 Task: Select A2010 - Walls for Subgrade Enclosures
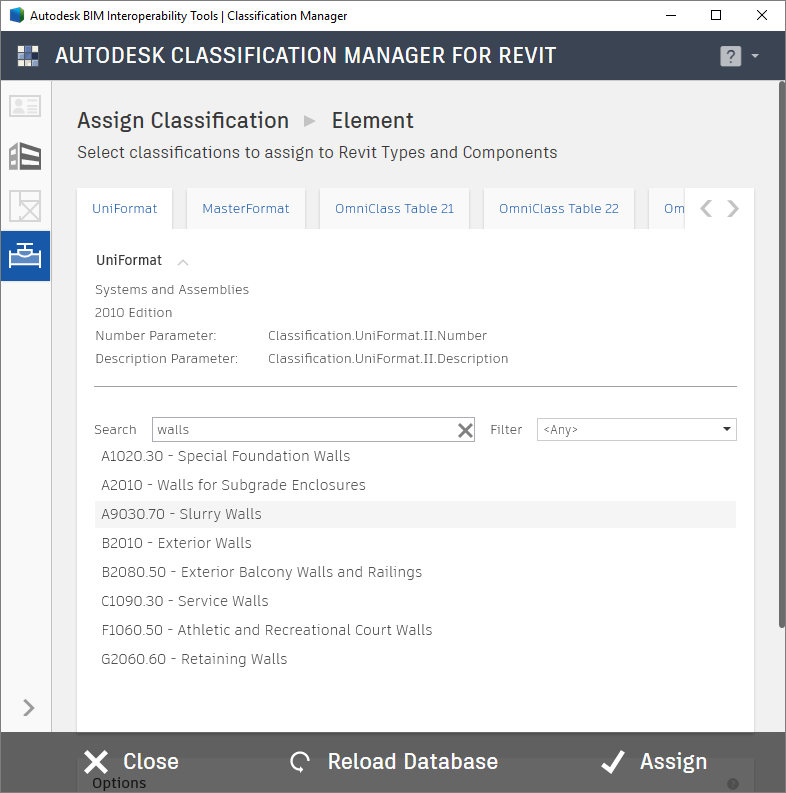tap(415, 485)
